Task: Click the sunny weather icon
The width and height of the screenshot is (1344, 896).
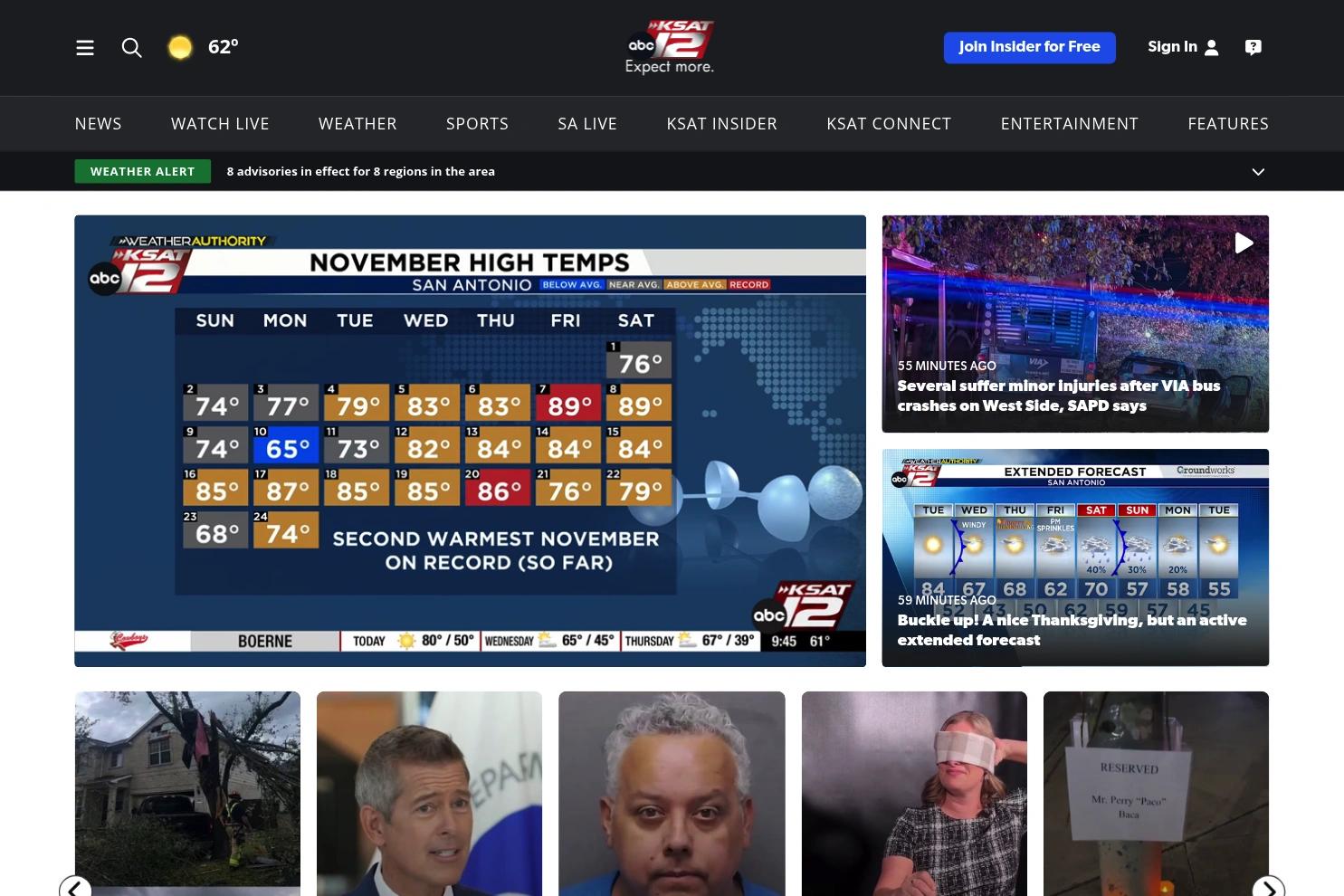Action: [180, 47]
